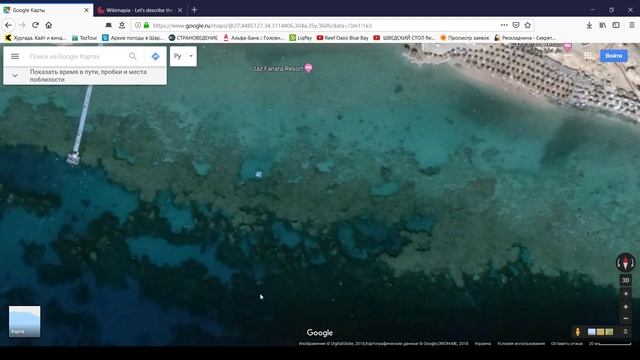Open the Firefox application menu
This screenshot has width=640, height=360.
[631, 25]
